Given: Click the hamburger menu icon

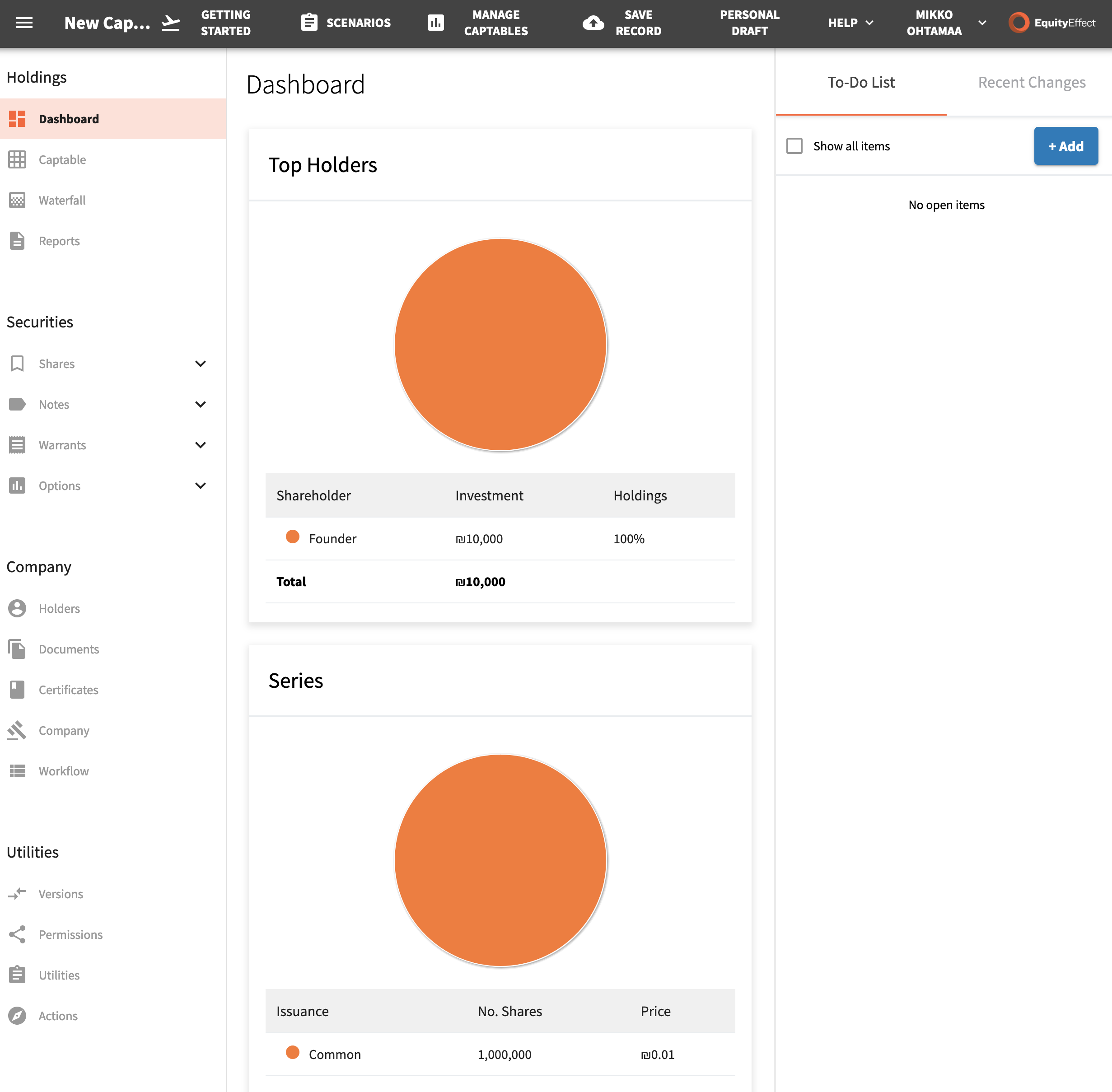Looking at the screenshot, I should tap(24, 22).
